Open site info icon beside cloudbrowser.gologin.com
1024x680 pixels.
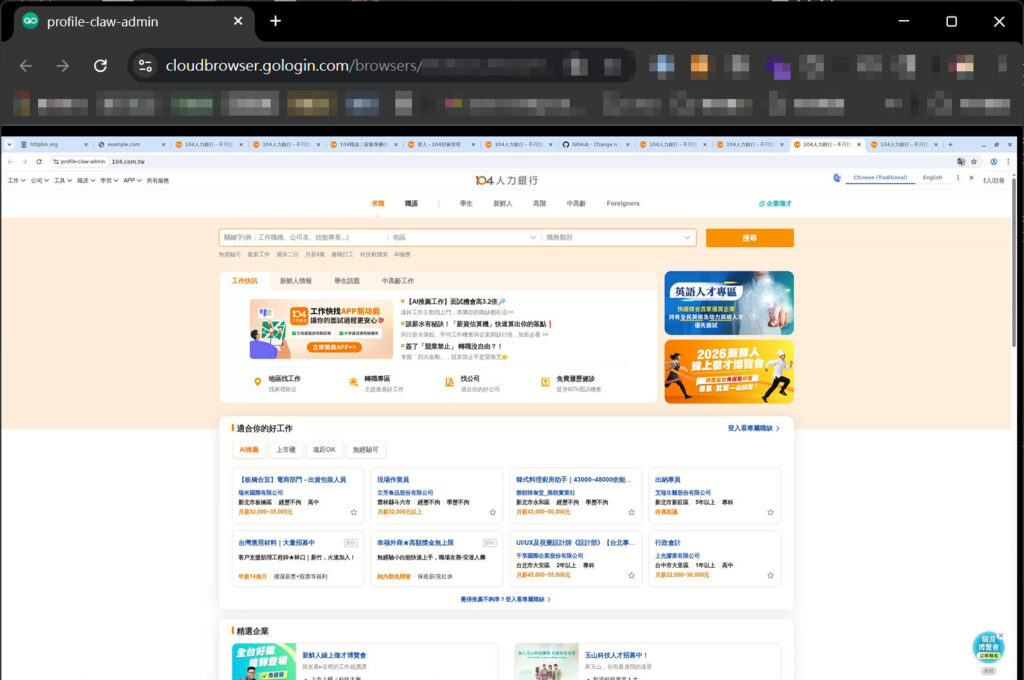point(145,65)
